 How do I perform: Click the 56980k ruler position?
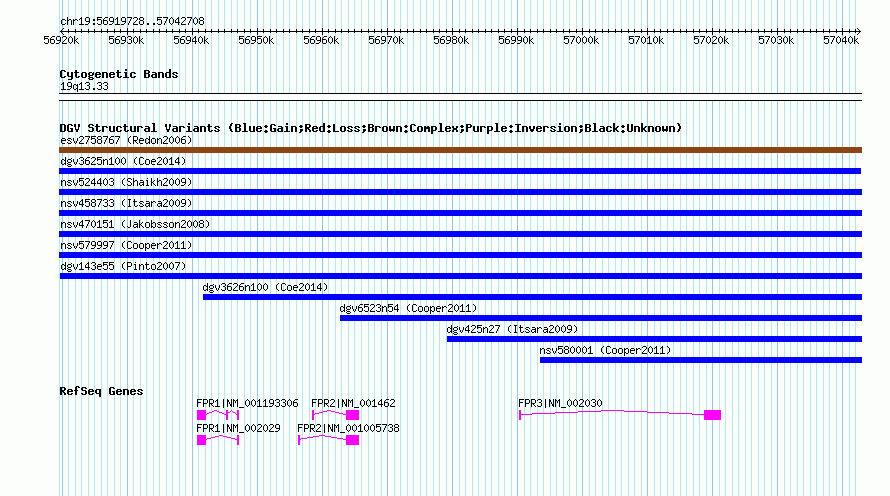click(451, 40)
